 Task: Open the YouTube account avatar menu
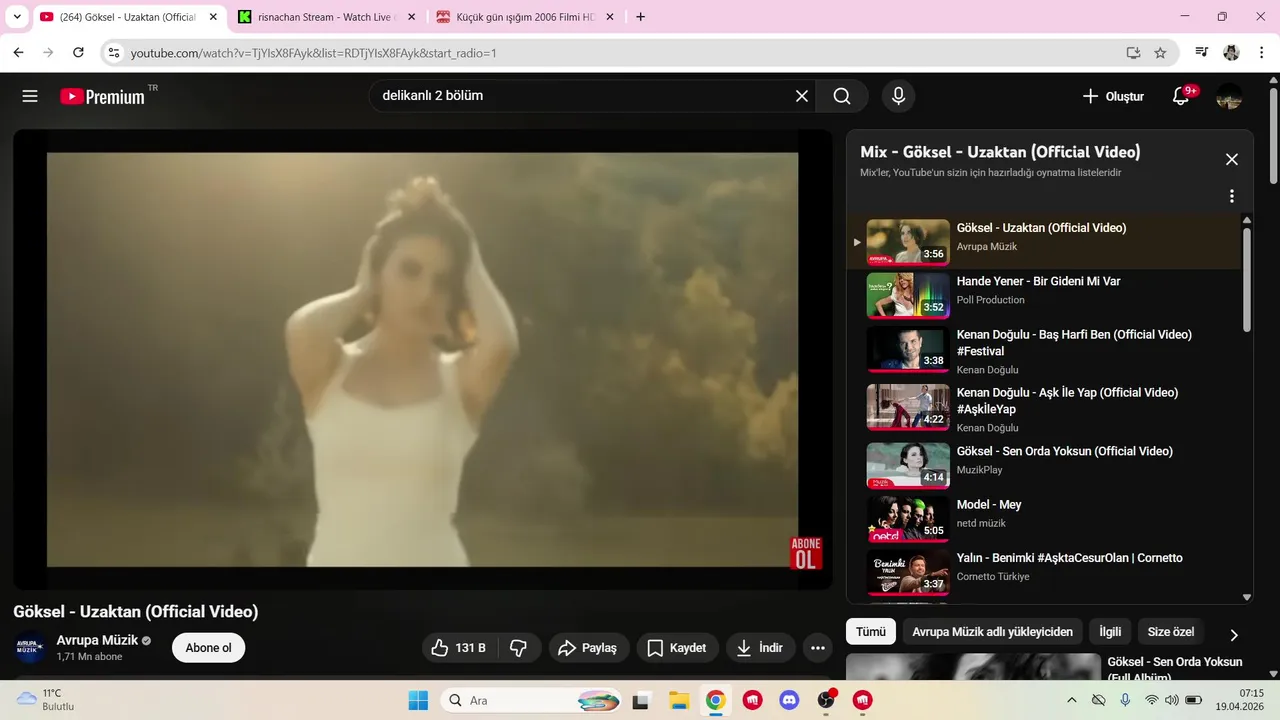click(1229, 96)
